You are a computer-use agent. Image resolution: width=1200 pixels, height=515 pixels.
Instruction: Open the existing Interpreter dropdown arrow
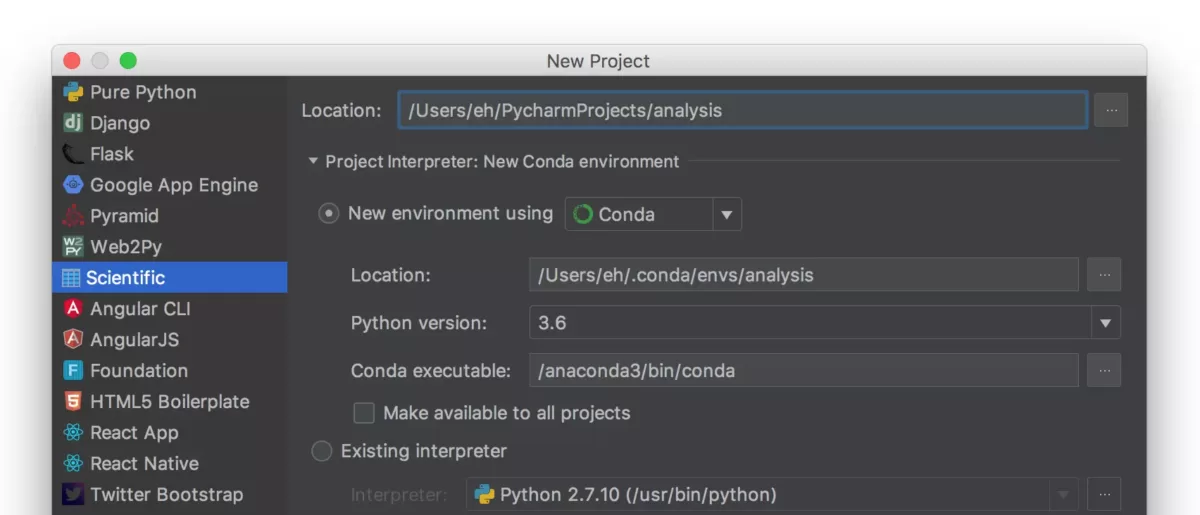[1063, 495]
